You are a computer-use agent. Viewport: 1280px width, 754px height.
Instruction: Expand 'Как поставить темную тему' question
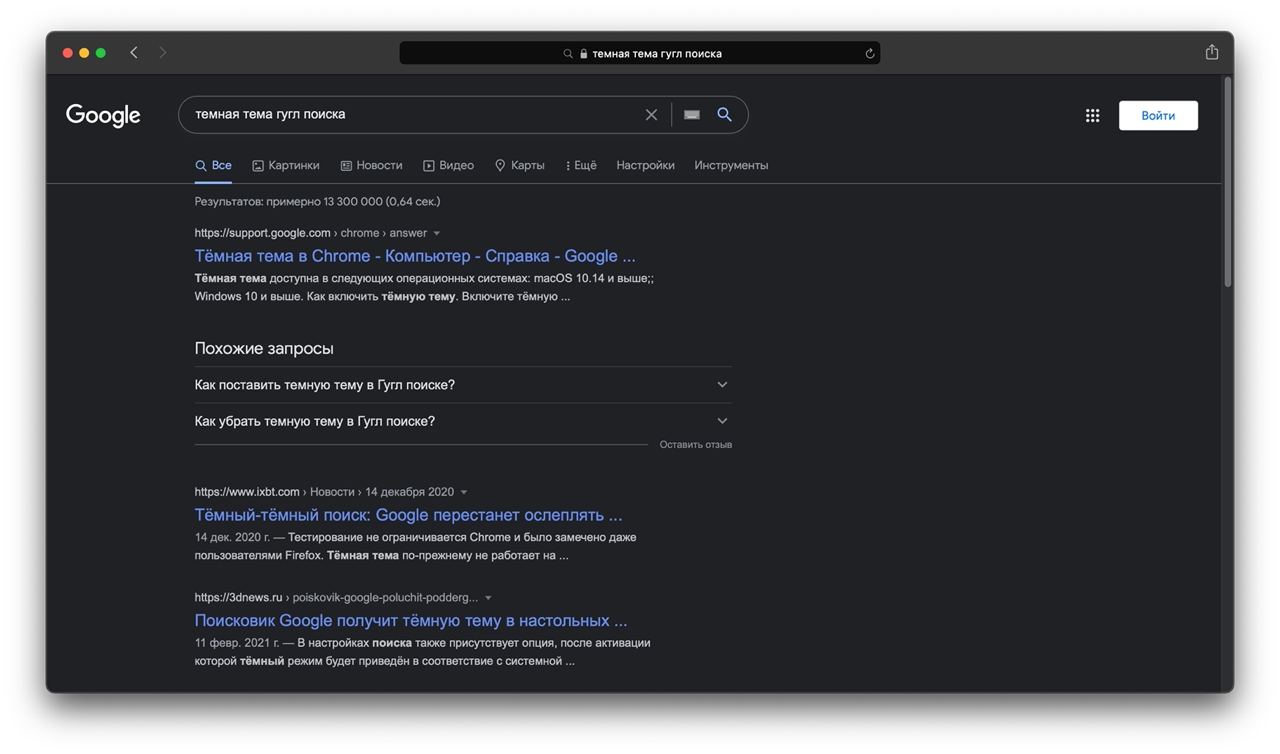[463, 385]
